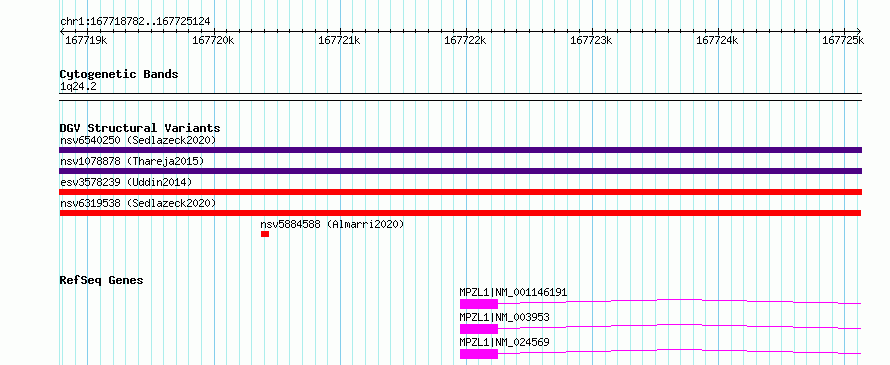890x365 pixels.
Task: Select the esv3578239 red variant bar
Action: click(460, 192)
